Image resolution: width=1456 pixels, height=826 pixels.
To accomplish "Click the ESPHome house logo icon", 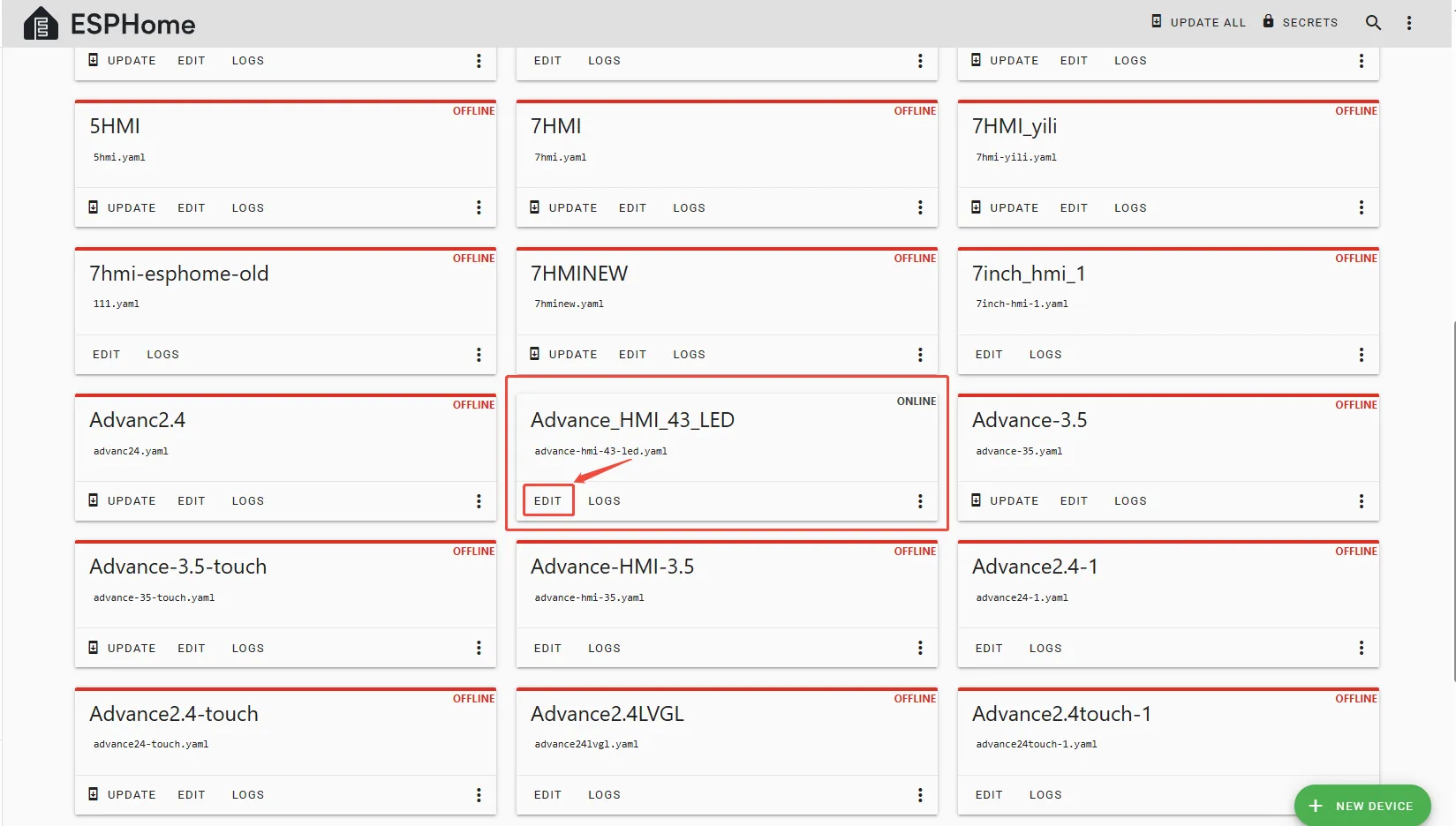I will (41, 24).
